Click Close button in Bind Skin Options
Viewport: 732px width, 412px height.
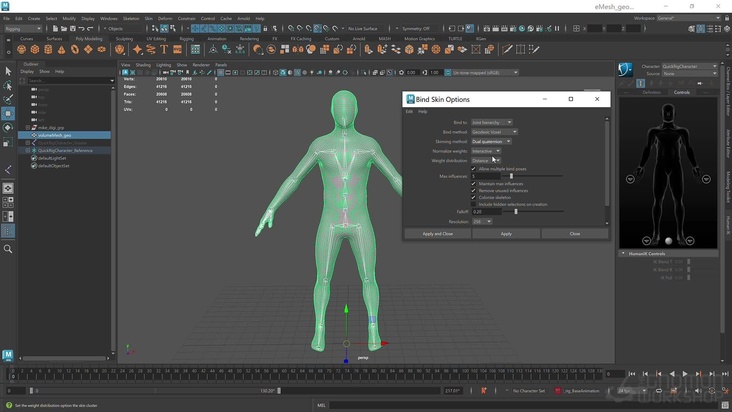(x=575, y=234)
